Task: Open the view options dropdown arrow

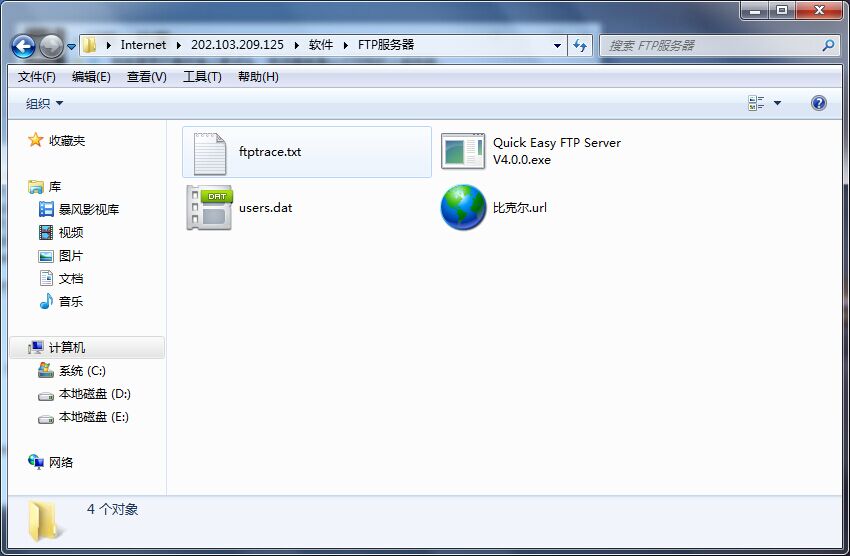Action: tap(777, 103)
